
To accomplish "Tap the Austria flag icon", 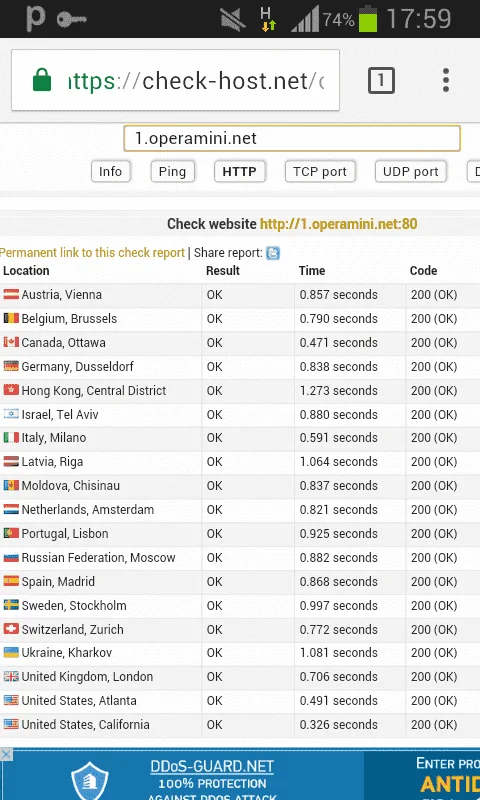I will click(11, 294).
